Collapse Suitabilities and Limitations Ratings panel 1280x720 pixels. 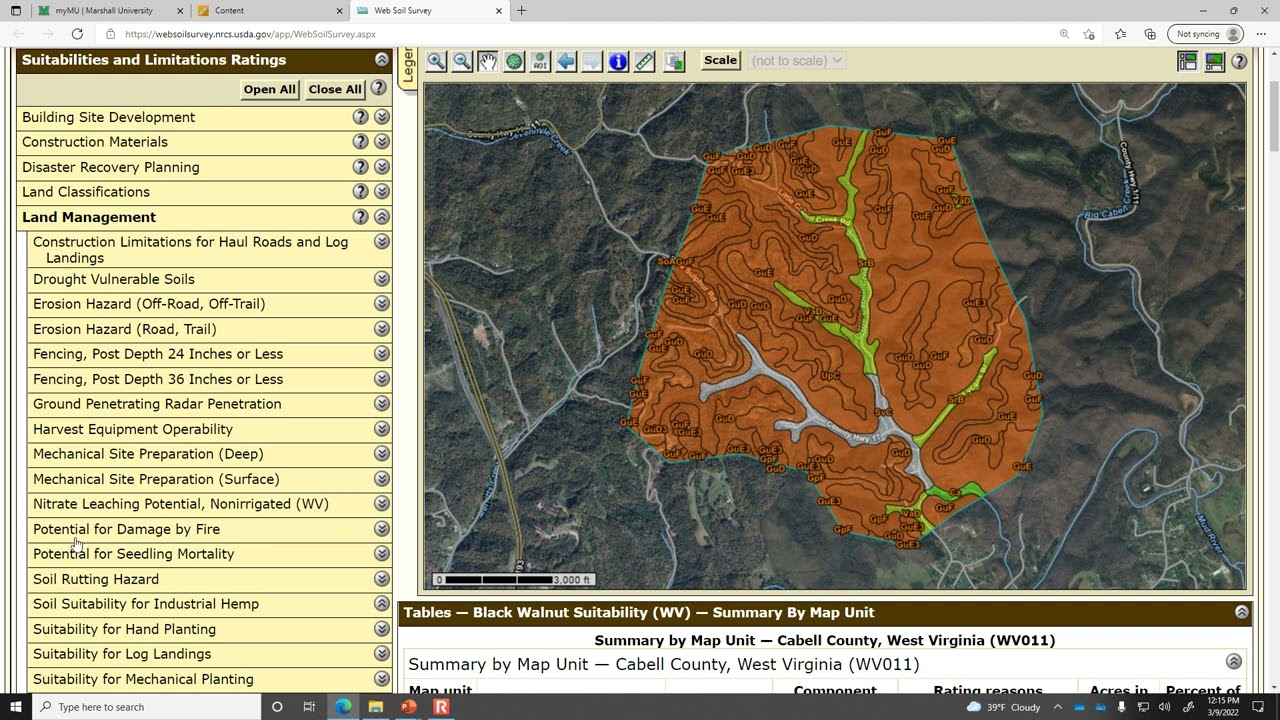381,60
